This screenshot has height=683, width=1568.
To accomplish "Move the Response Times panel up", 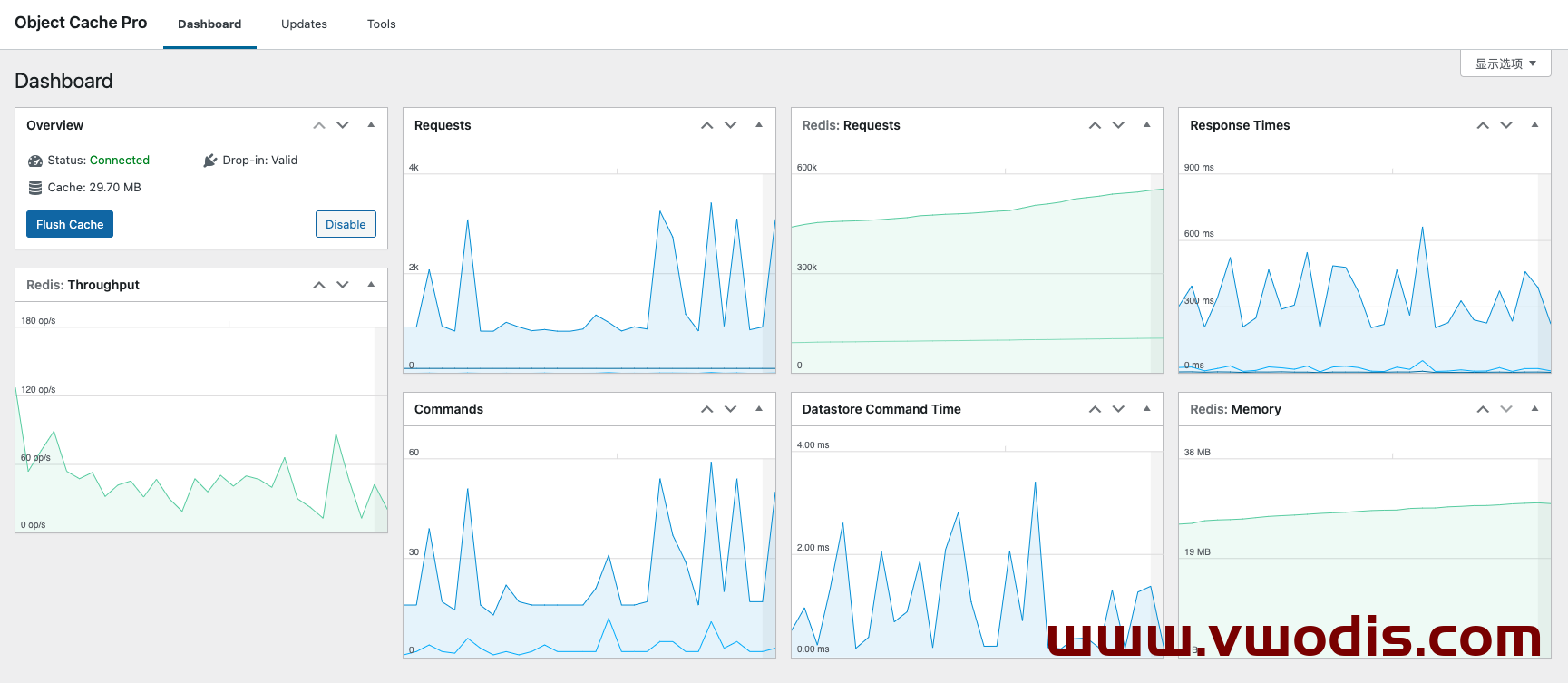I will pyautogui.click(x=1483, y=125).
